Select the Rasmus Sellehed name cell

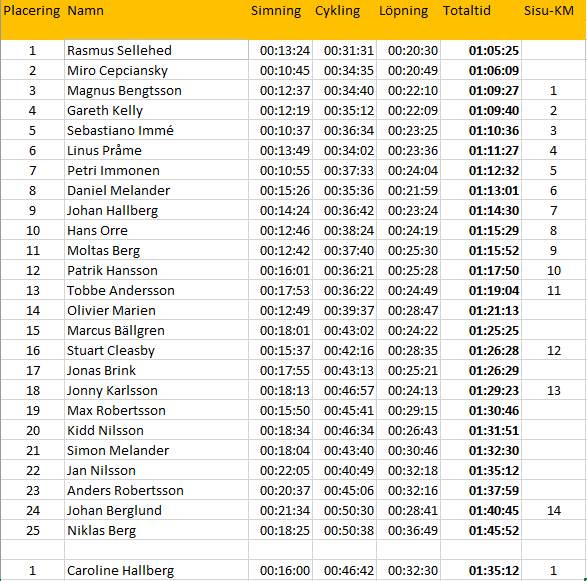pyautogui.click(x=156, y=50)
